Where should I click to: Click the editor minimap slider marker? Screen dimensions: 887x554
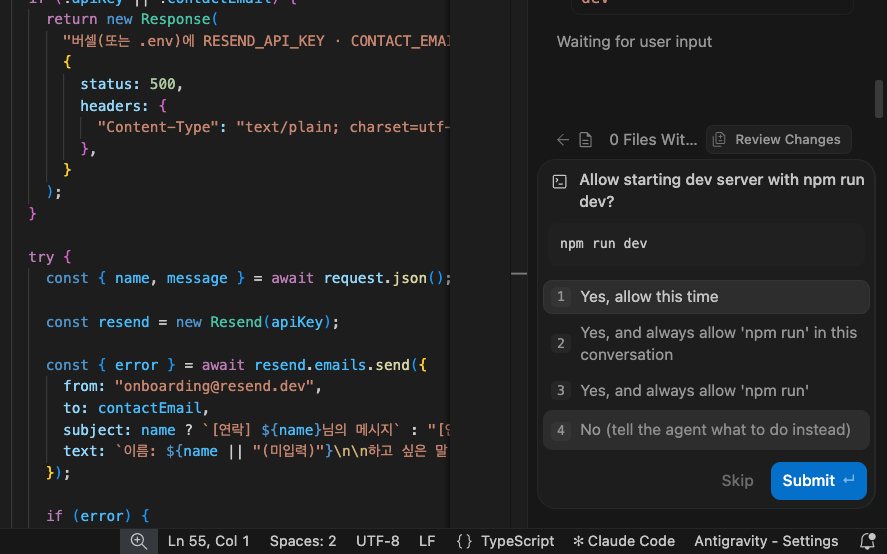[519, 274]
